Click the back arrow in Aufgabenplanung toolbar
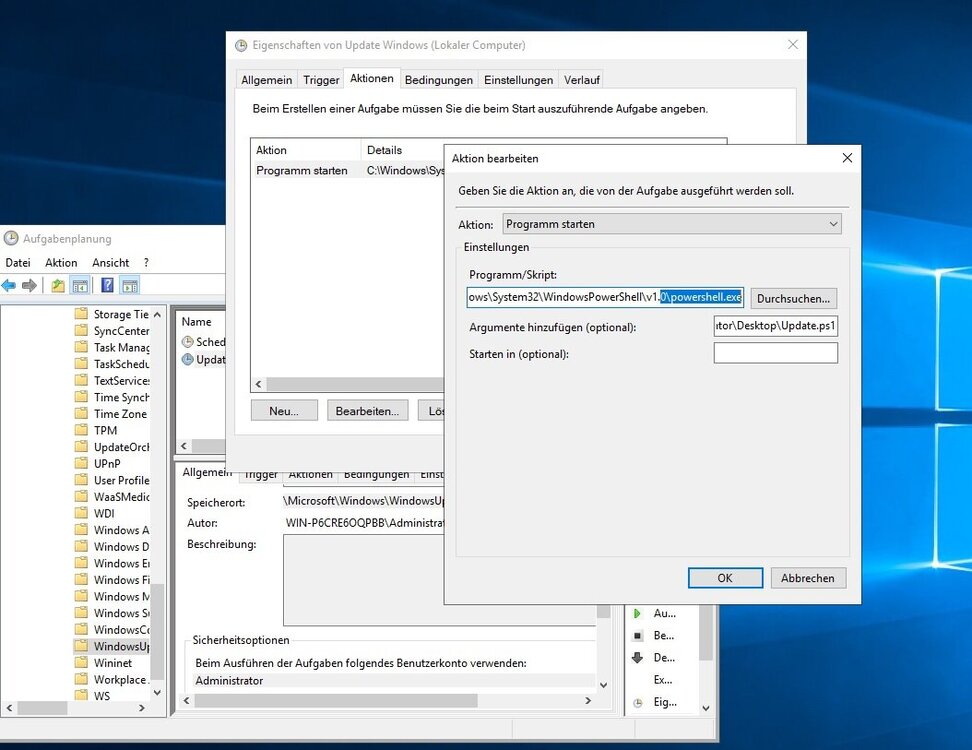 (9, 285)
